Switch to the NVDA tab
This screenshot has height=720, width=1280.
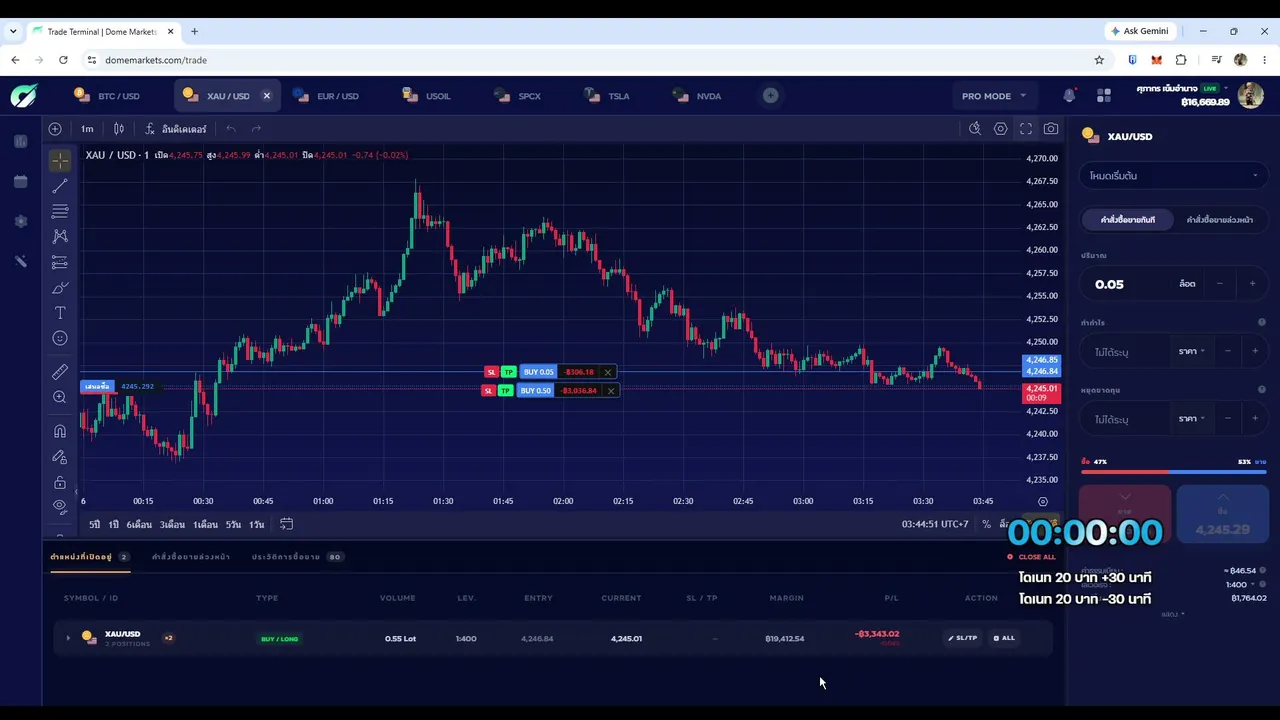coord(698,96)
